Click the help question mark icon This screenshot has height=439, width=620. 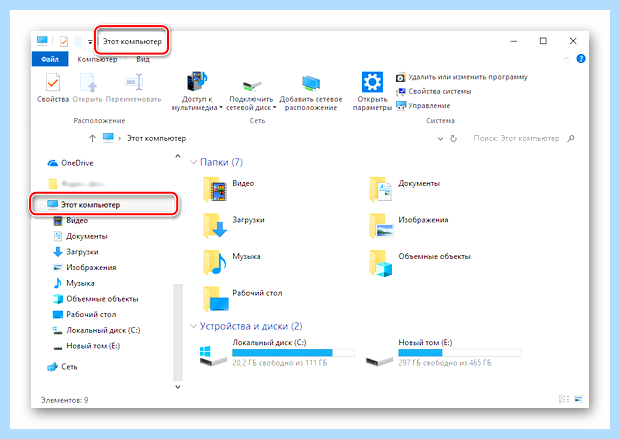[581, 59]
